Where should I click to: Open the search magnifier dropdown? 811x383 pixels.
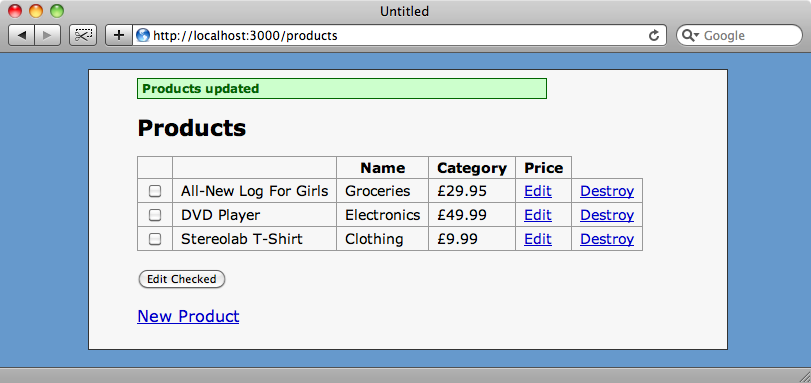pyautogui.click(x=690, y=35)
